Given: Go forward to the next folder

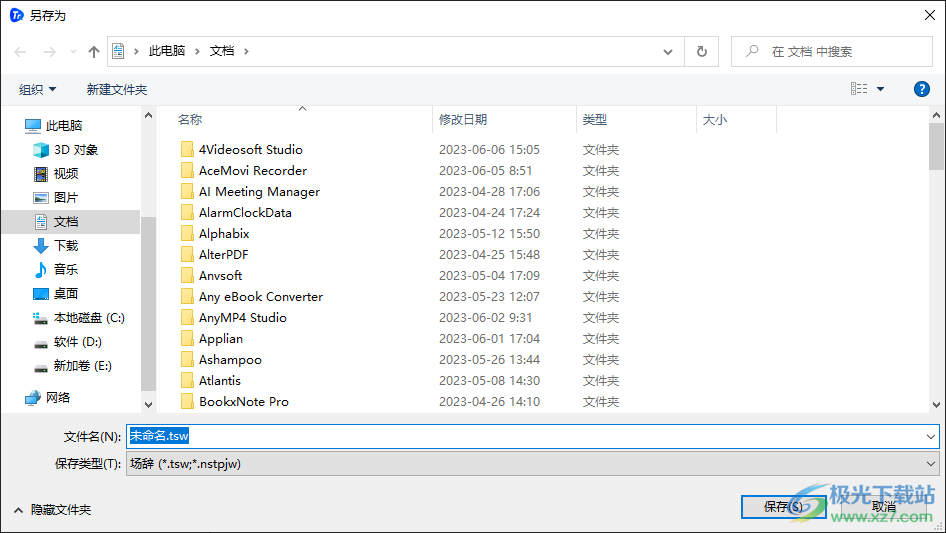Looking at the screenshot, I should pos(49,52).
